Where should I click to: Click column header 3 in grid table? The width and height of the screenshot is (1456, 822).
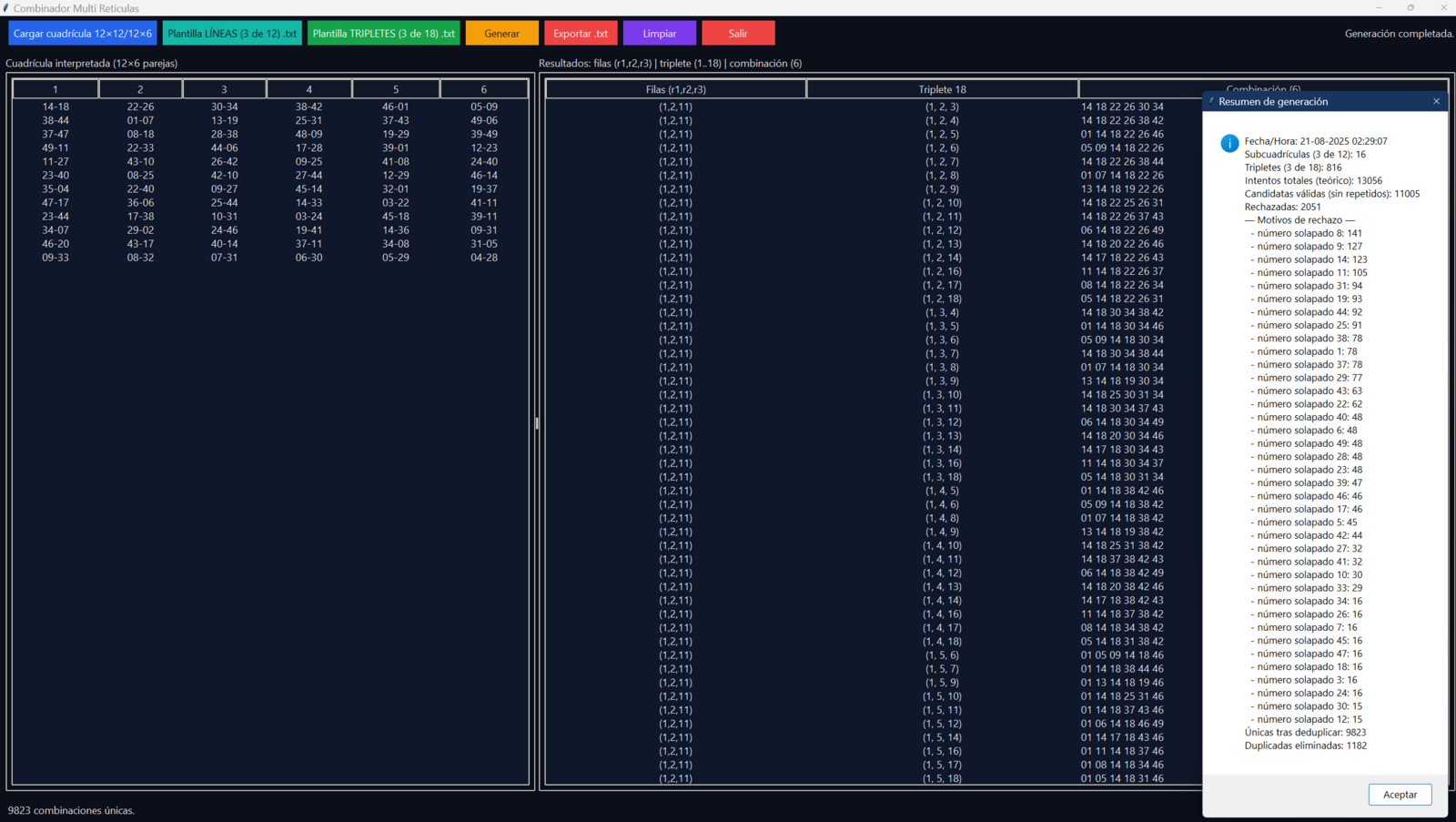pyautogui.click(x=225, y=89)
